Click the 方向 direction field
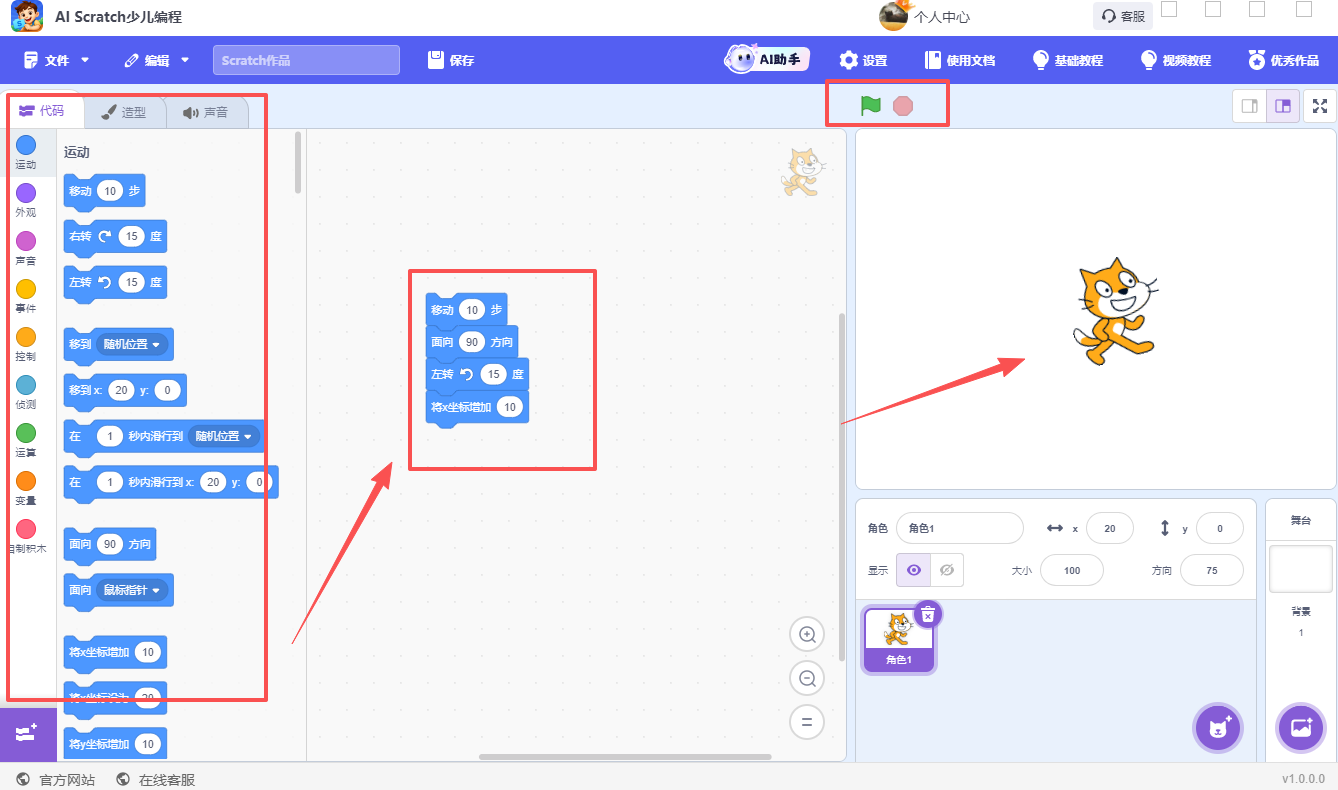This screenshot has height=790, width=1338. (x=1212, y=570)
